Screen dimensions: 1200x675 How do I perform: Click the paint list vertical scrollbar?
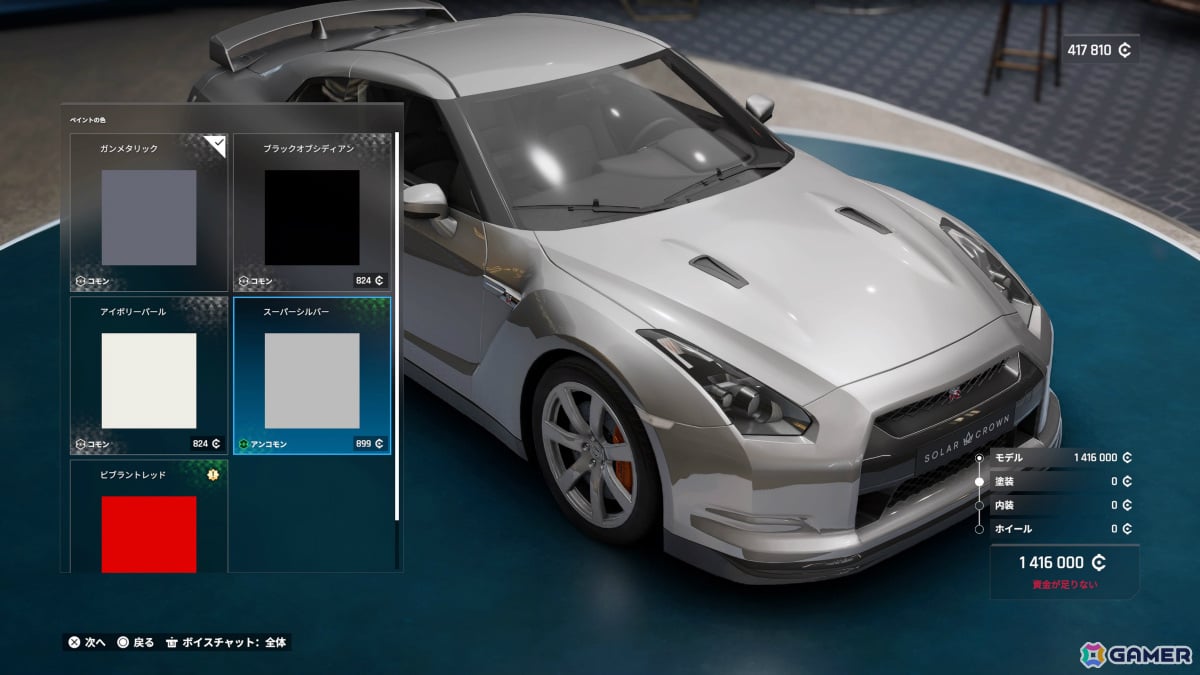pos(398,326)
